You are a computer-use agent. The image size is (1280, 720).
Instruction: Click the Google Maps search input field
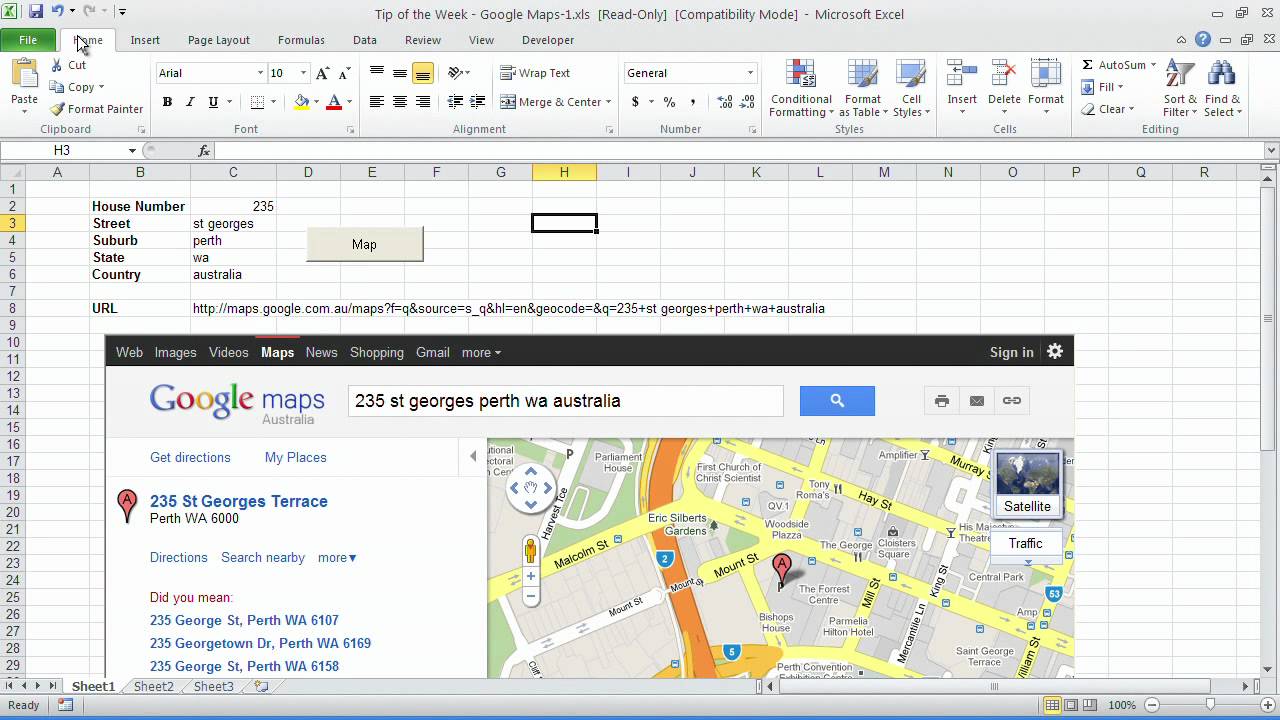(x=566, y=401)
